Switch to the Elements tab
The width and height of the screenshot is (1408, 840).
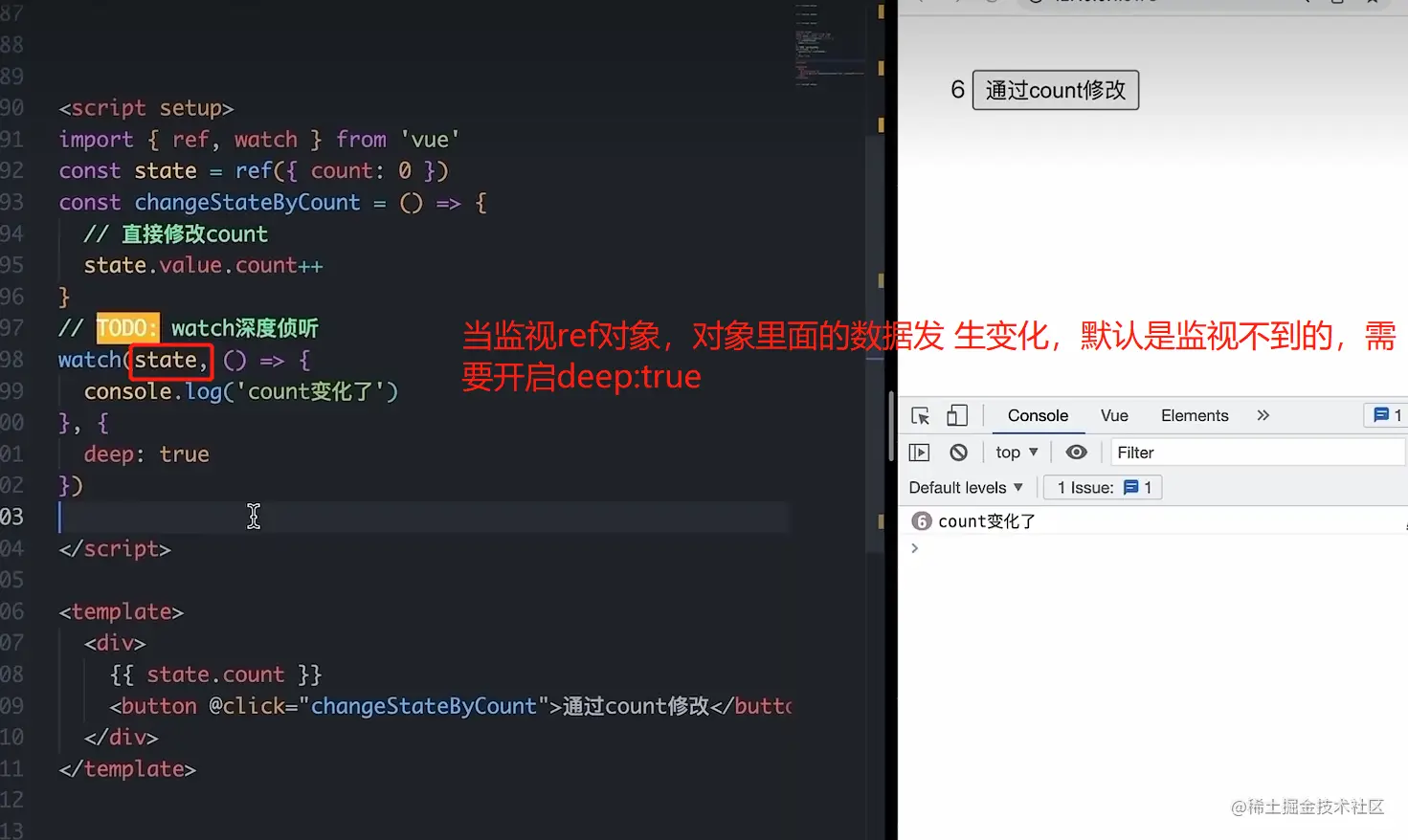coord(1195,416)
